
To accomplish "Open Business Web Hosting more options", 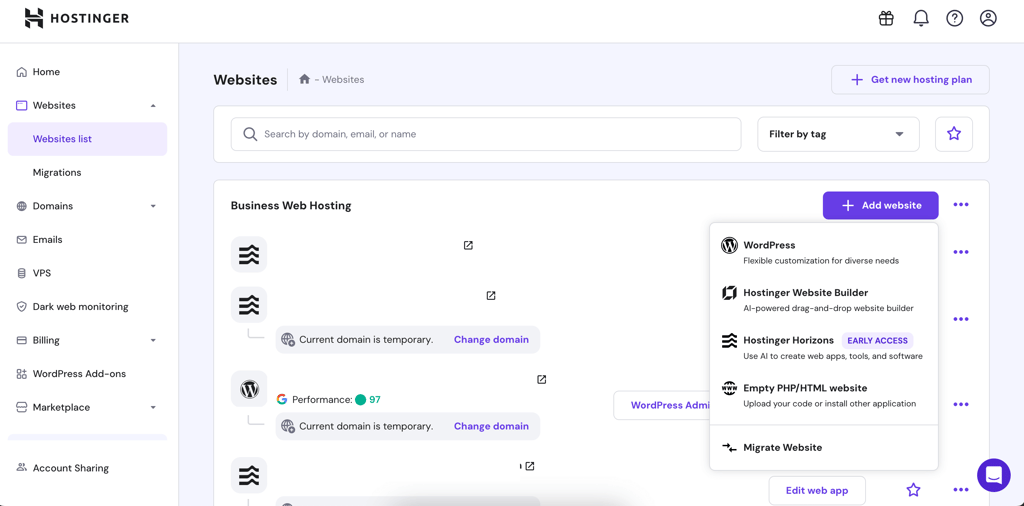I will (961, 205).
